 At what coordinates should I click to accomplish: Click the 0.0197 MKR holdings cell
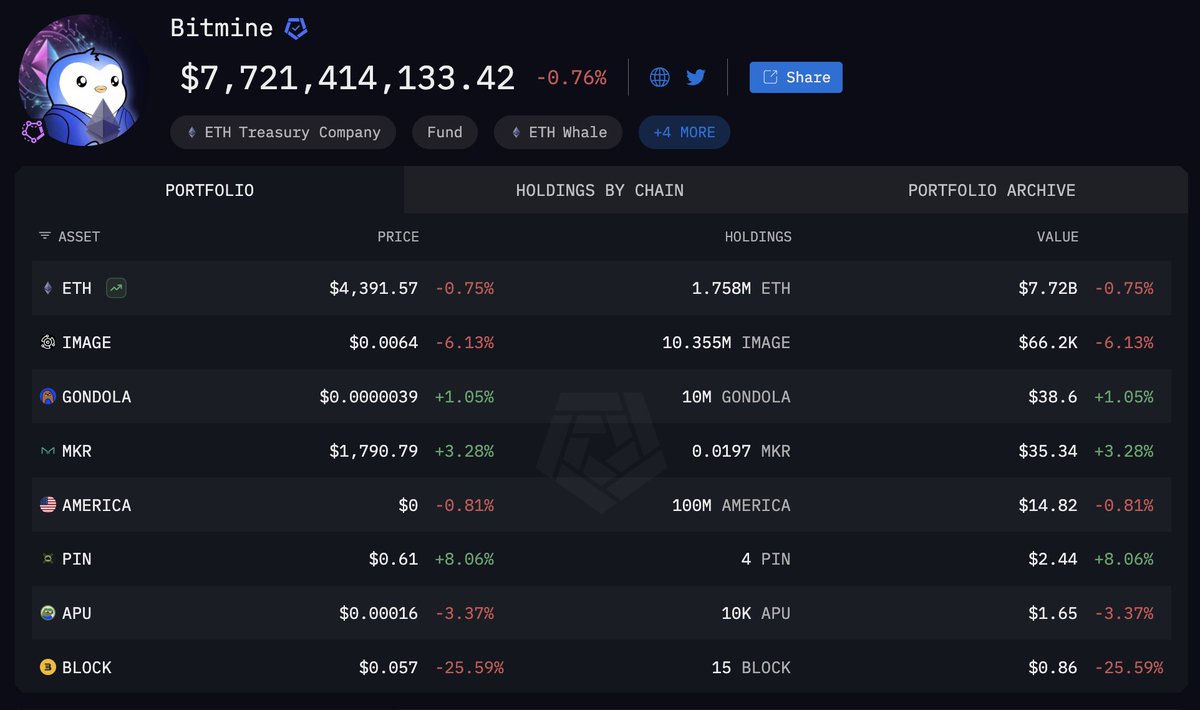[741, 451]
